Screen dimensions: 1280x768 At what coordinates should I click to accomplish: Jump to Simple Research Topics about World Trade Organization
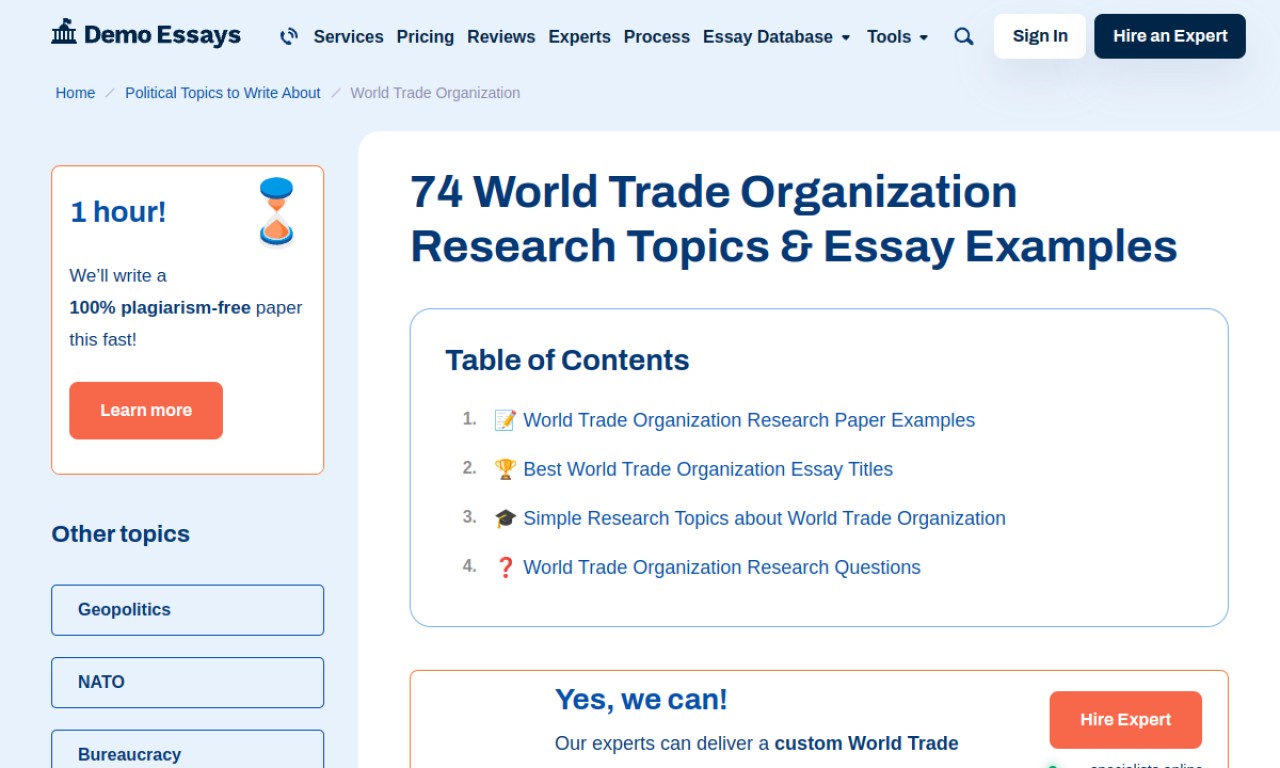[764, 518]
